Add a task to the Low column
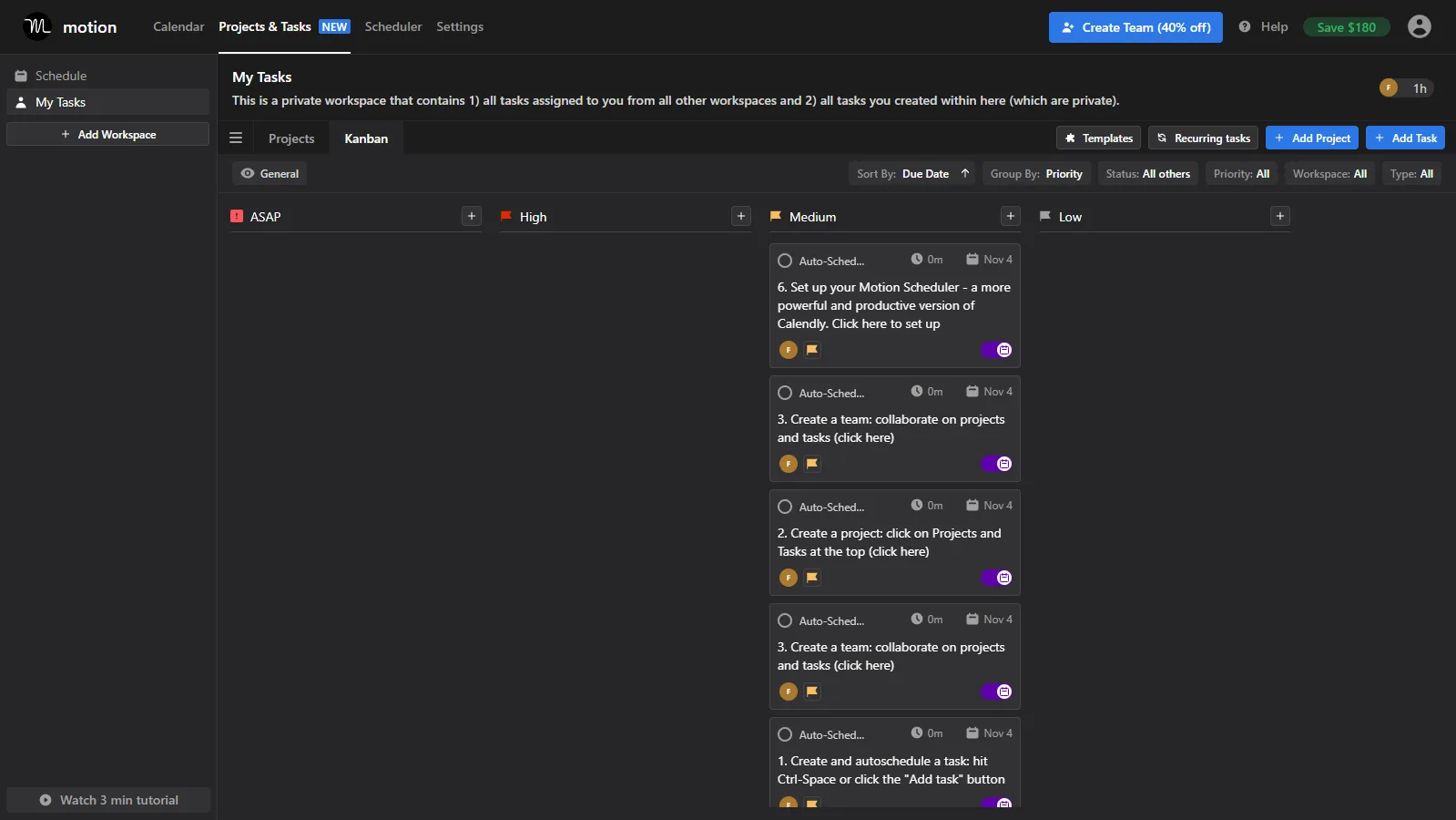The height and width of the screenshot is (820, 1456). pyautogui.click(x=1280, y=216)
